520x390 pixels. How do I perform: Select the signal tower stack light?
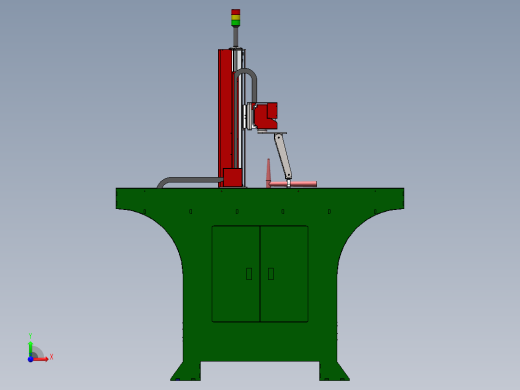tap(236, 18)
